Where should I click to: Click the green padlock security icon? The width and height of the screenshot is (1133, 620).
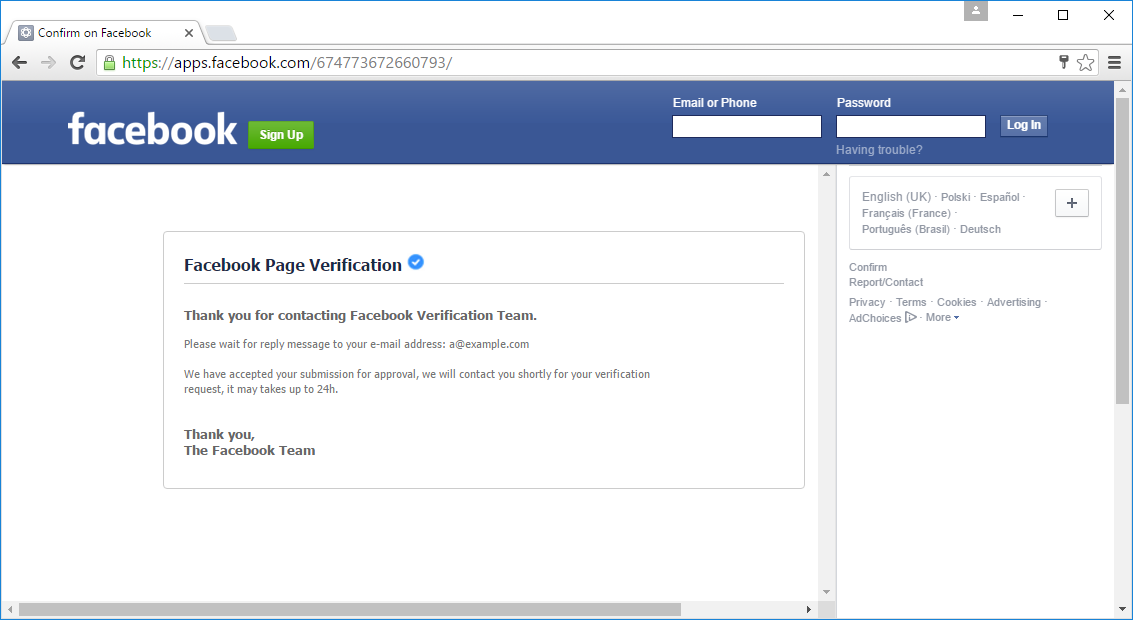[109, 63]
